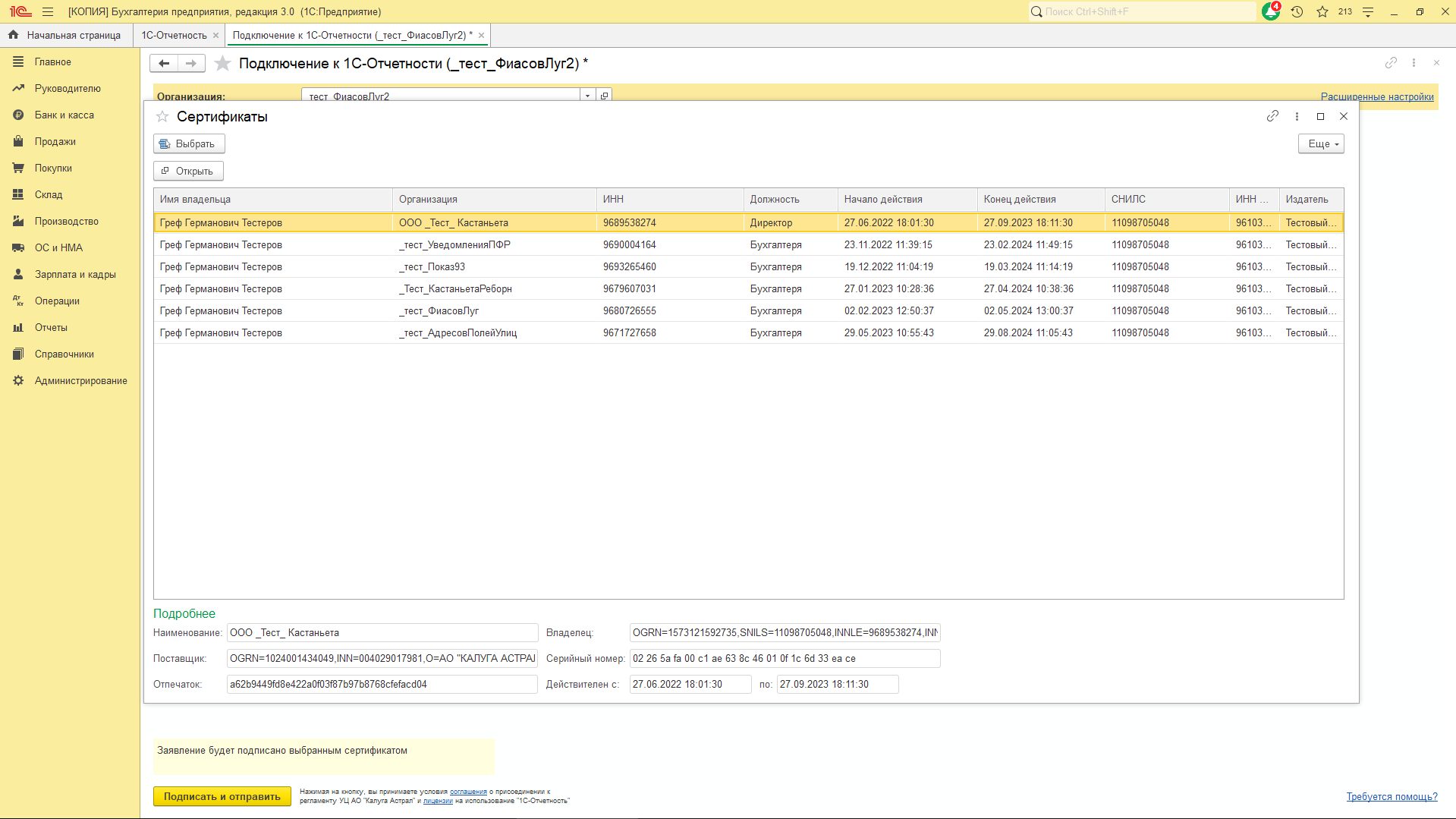This screenshot has width=1456, height=819.
Task: Add connection form to favorites star
Action: coord(222,63)
